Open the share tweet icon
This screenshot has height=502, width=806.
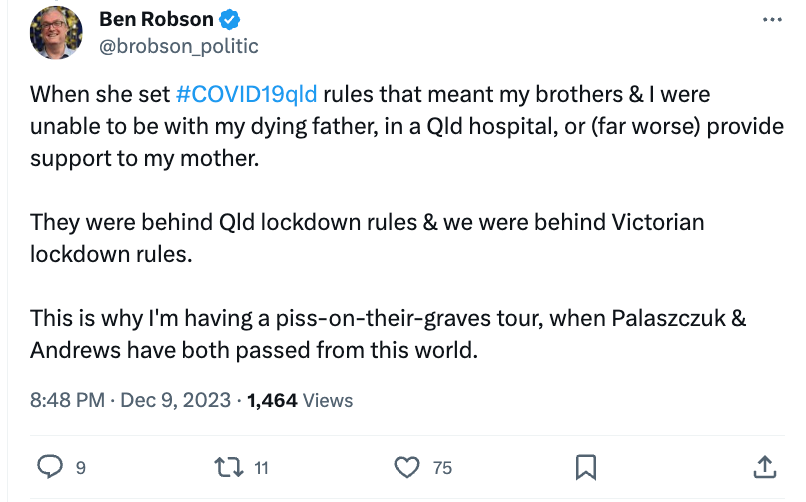pos(763,466)
